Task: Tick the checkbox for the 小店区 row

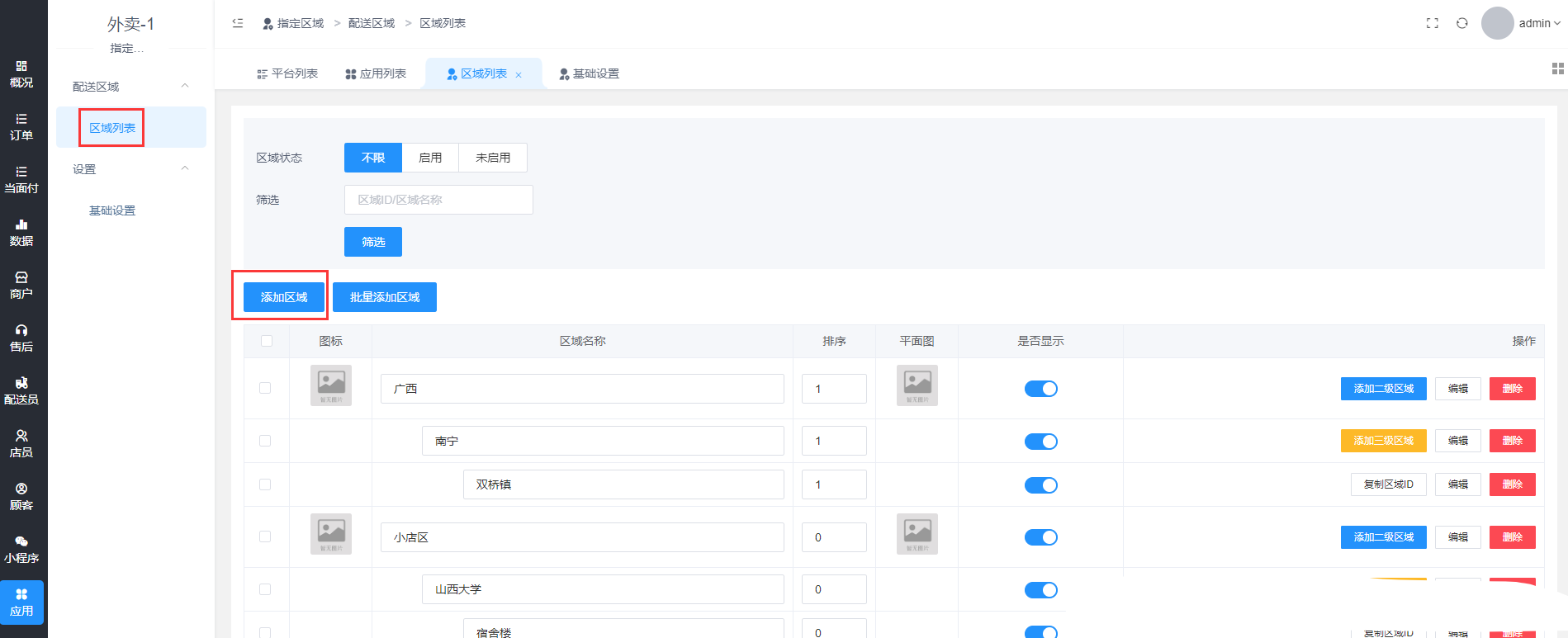Action: (x=265, y=536)
